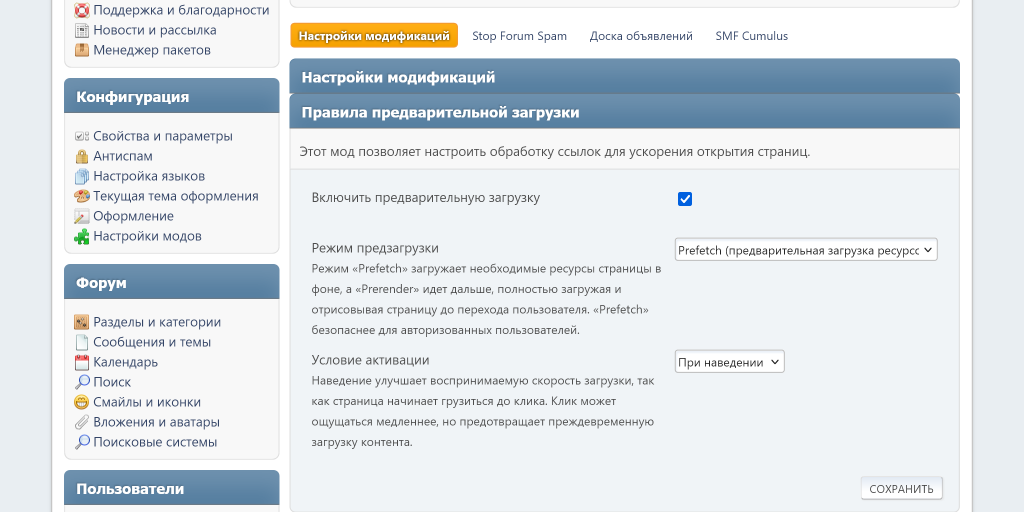Go to Разделы и категории link
The image size is (1024, 512).
tap(157, 322)
